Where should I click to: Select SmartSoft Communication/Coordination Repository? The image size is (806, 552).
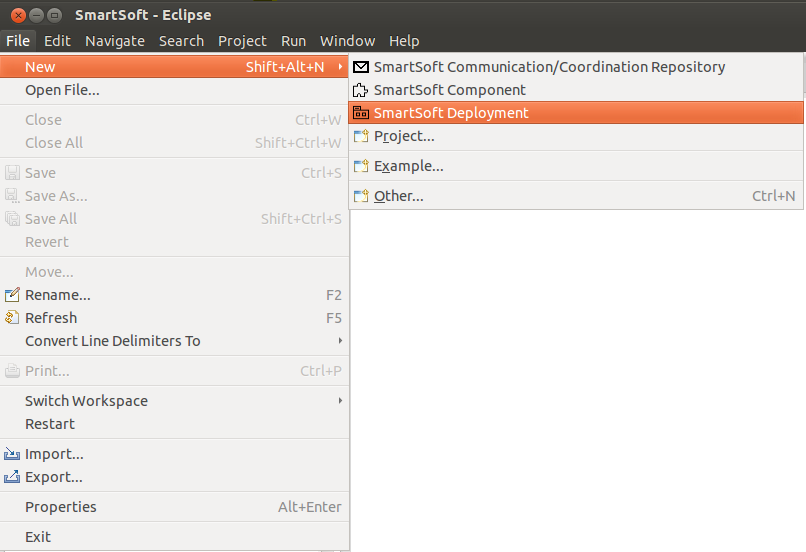(x=576, y=67)
